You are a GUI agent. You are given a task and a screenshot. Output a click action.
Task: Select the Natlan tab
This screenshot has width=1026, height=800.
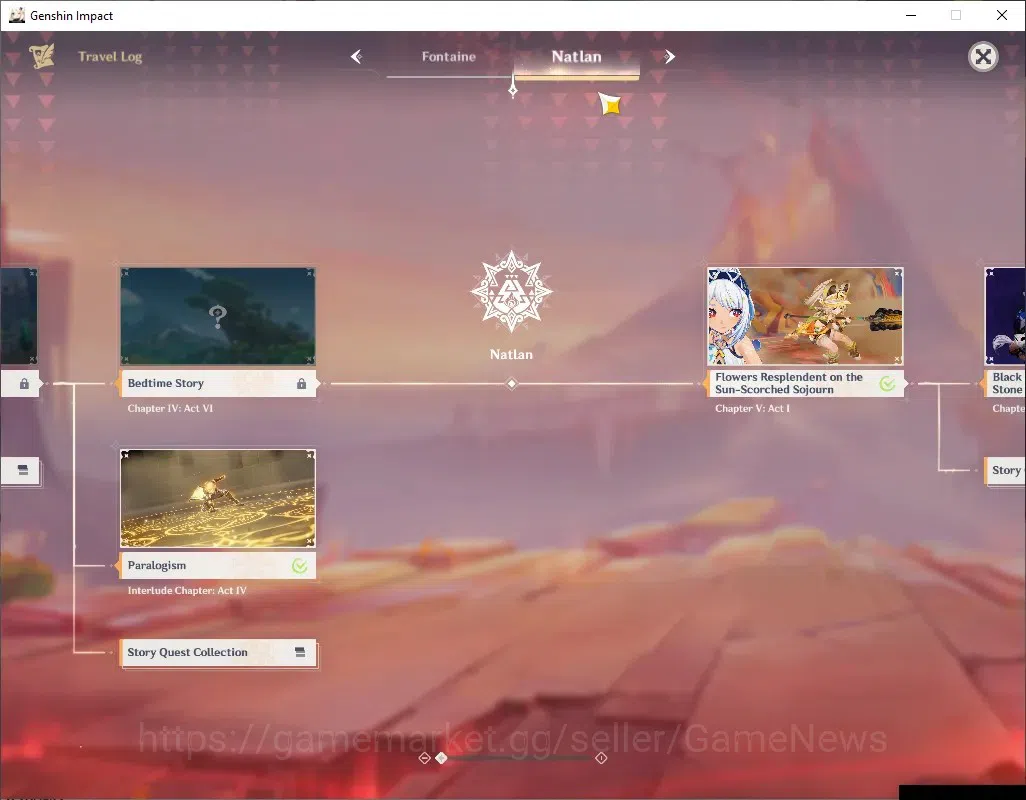576,57
